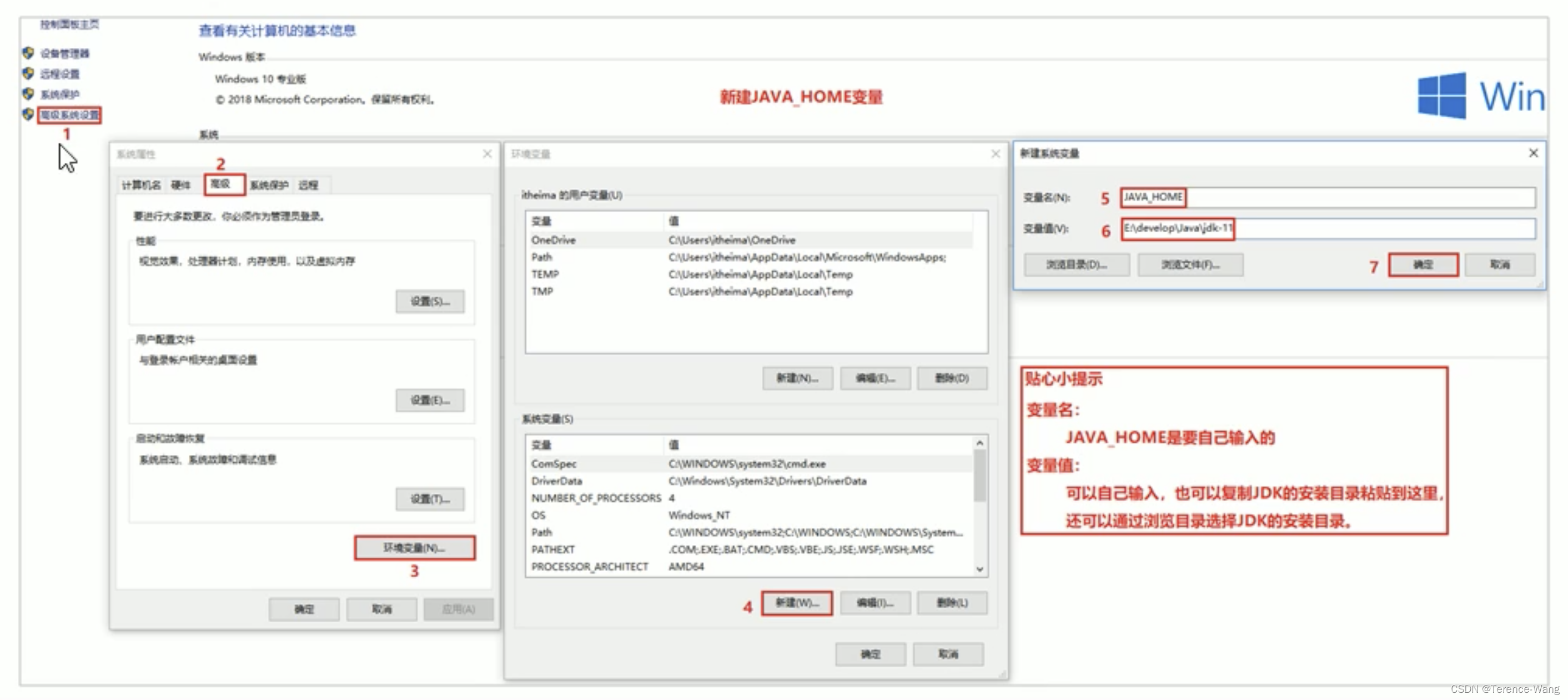The image size is (1568, 700).
Task: Click Delete(D) button for user variables
Action: click(952, 378)
